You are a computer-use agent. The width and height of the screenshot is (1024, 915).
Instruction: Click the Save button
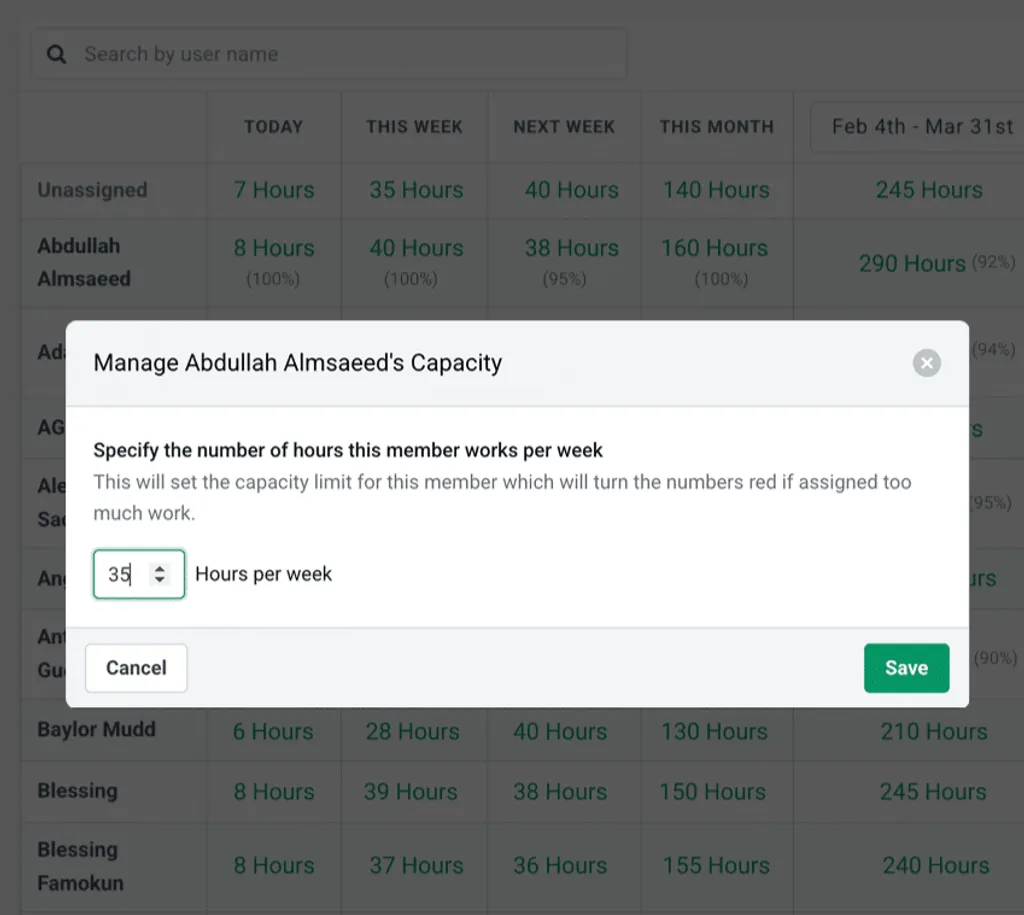[x=906, y=667]
